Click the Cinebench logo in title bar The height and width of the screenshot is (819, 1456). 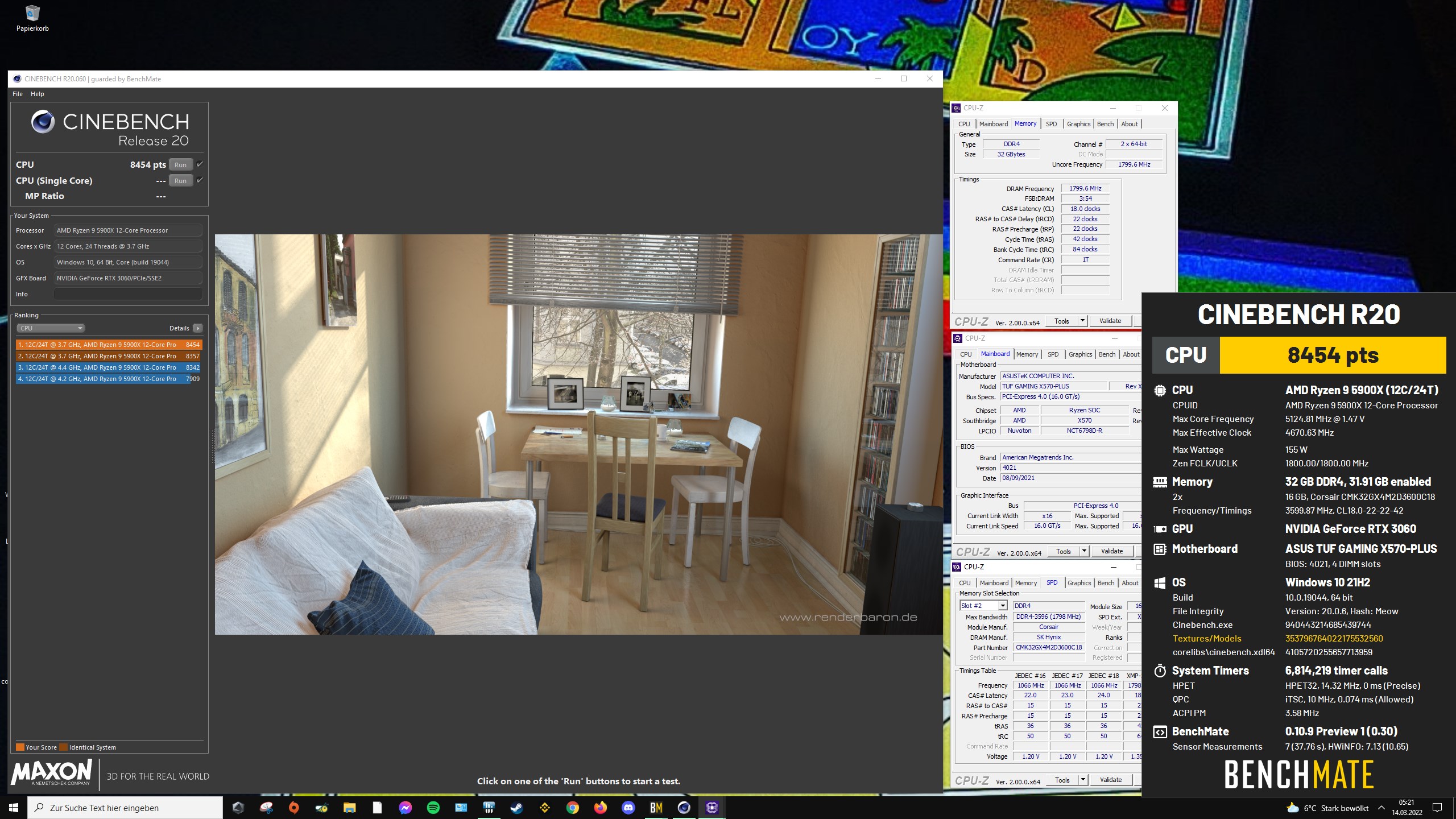pos(17,79)
